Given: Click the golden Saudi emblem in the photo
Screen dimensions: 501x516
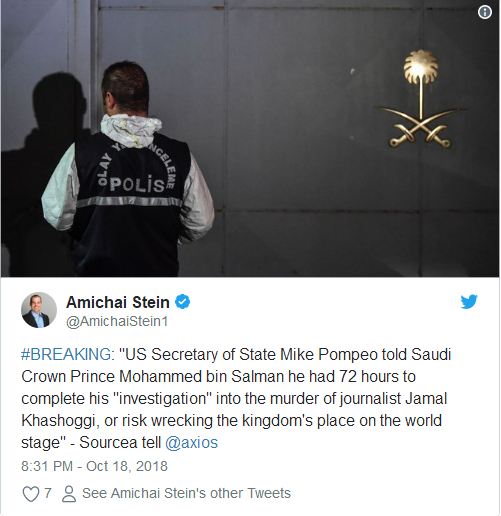Looking at the screenshot, I should pyautogui.click(x=421, y=99).
